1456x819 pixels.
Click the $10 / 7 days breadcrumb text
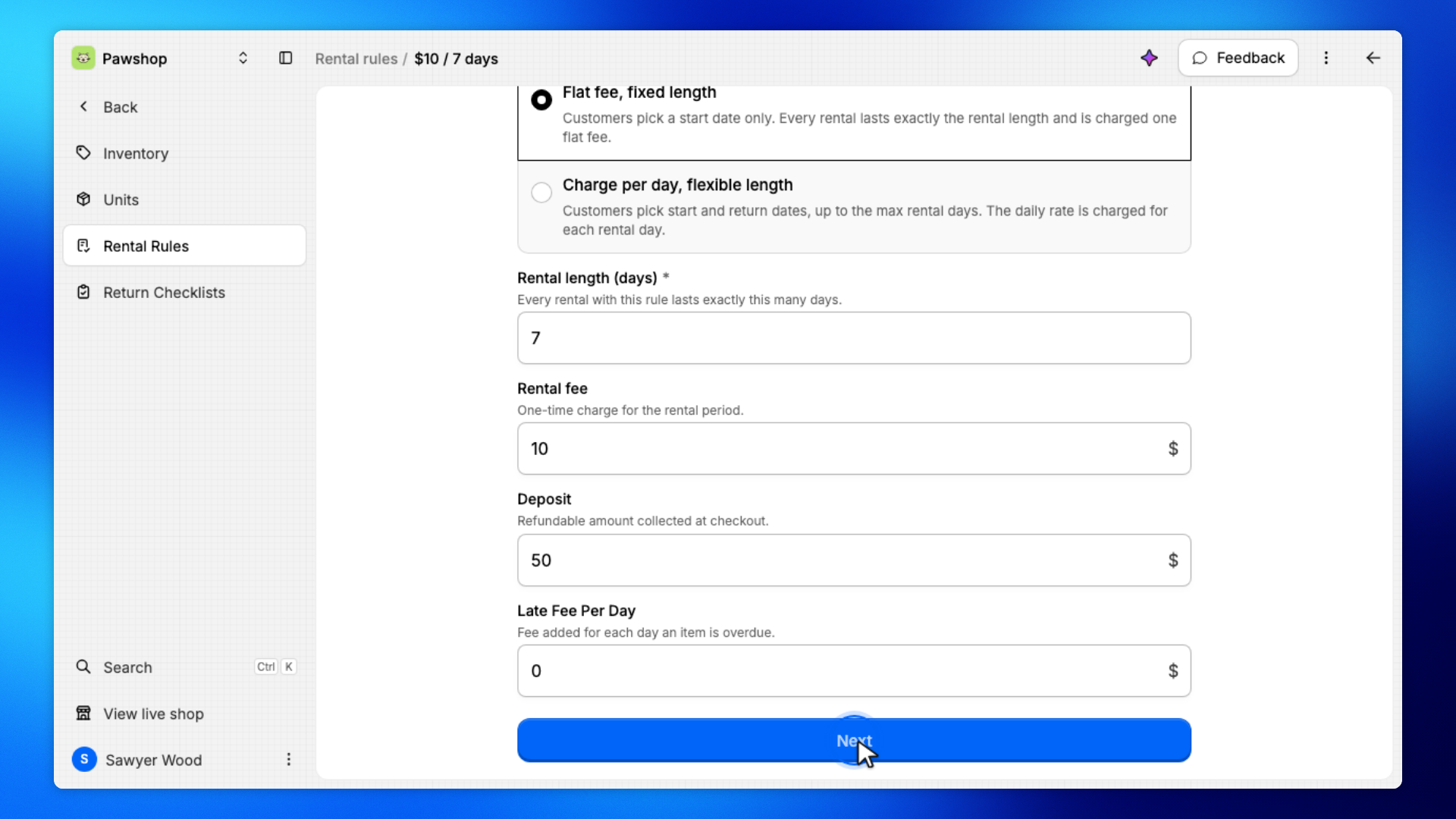(456, 58)
